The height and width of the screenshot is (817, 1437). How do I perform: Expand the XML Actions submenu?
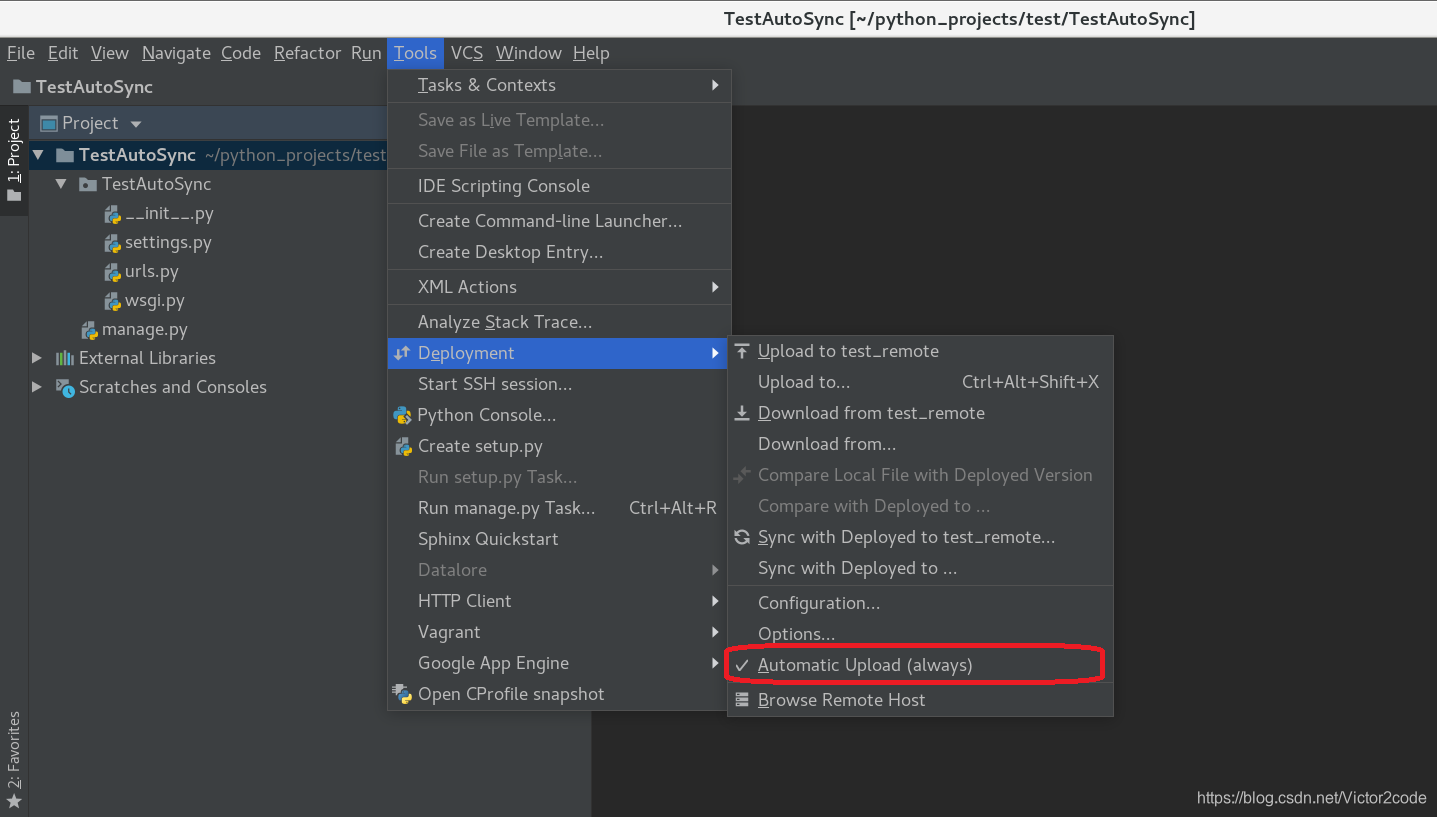tap(560, 287)
